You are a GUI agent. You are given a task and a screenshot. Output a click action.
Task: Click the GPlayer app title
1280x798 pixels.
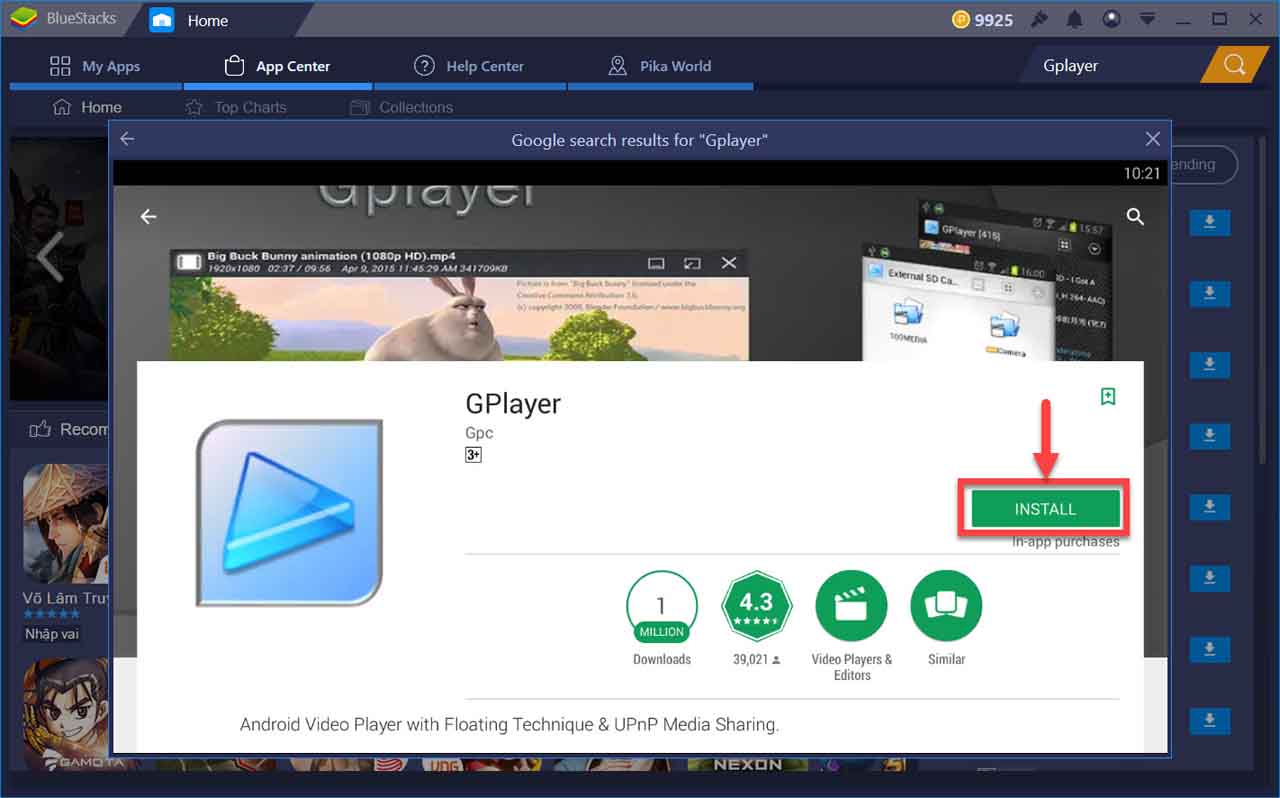pyautogui.click(x=513, y=403)
